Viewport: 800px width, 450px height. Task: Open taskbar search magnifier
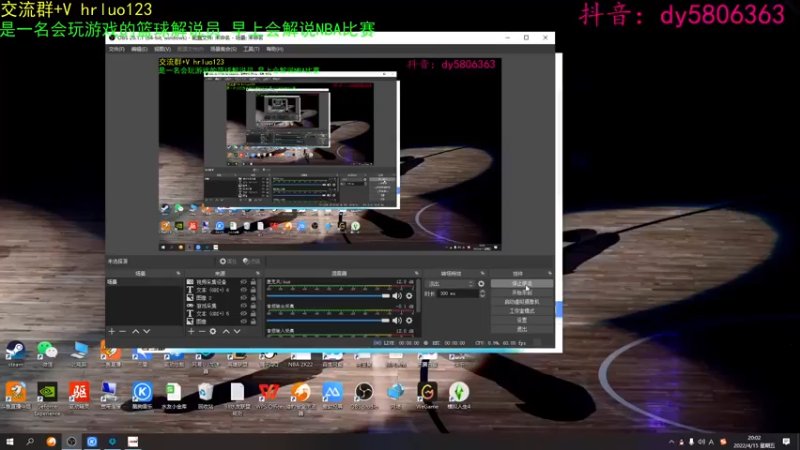click(x=30, y=441)
